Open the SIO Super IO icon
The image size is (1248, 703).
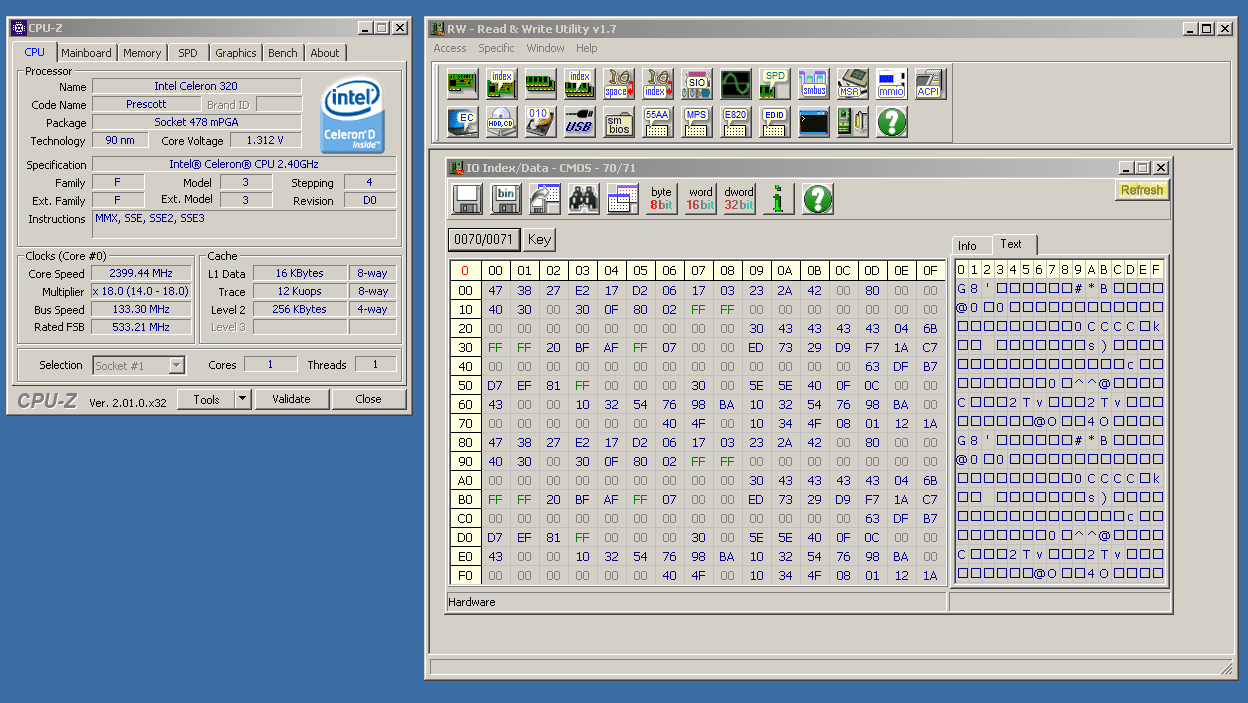(696, 83)
